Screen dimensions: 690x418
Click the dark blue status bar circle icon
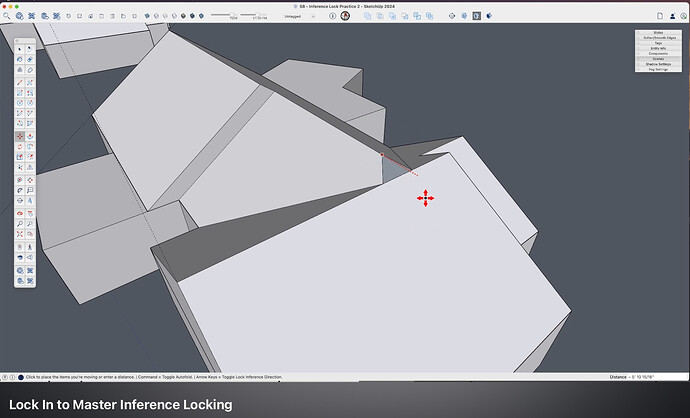[x=21, y=377]
